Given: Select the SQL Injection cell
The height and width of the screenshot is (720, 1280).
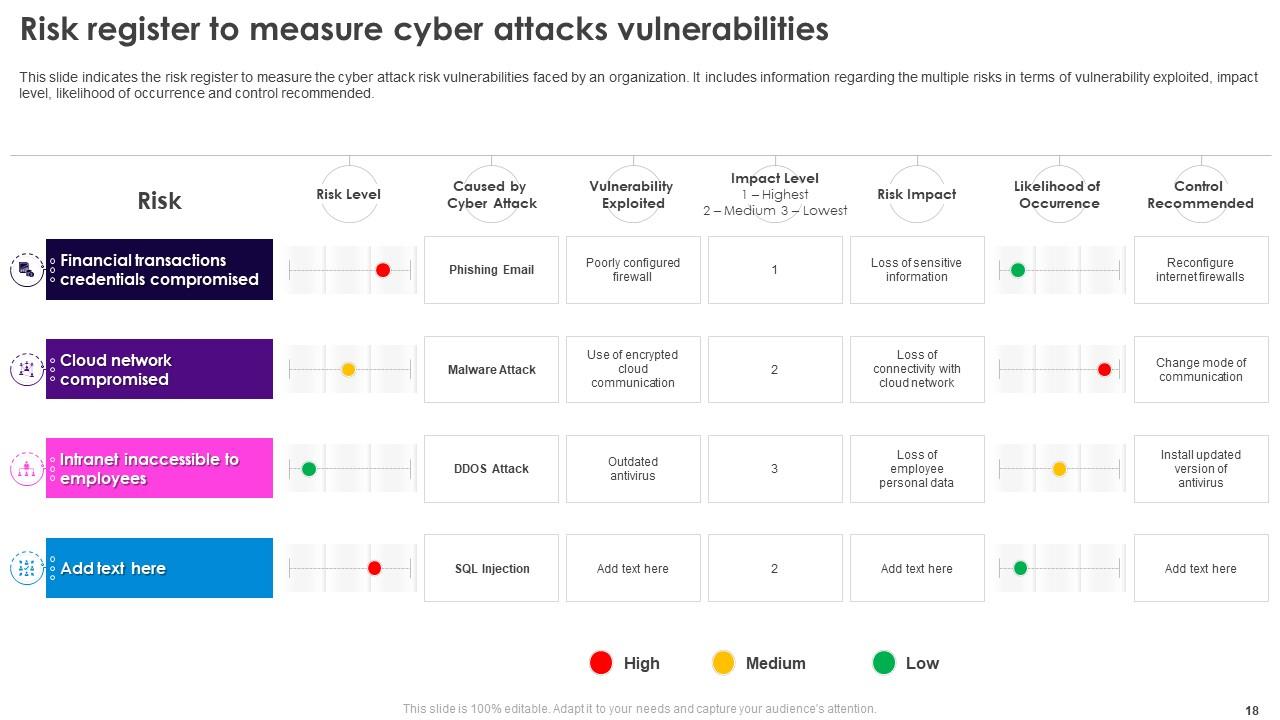Looking at the screenshot, I should pos(491,569).
